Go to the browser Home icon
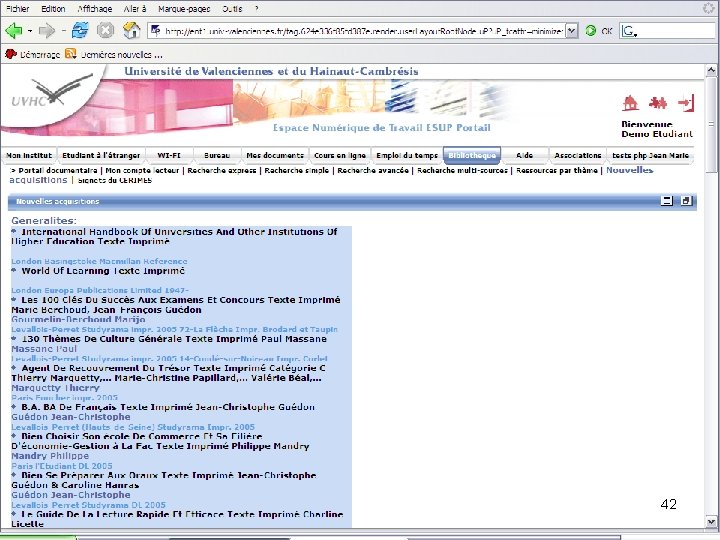 (x=132, y=31)
